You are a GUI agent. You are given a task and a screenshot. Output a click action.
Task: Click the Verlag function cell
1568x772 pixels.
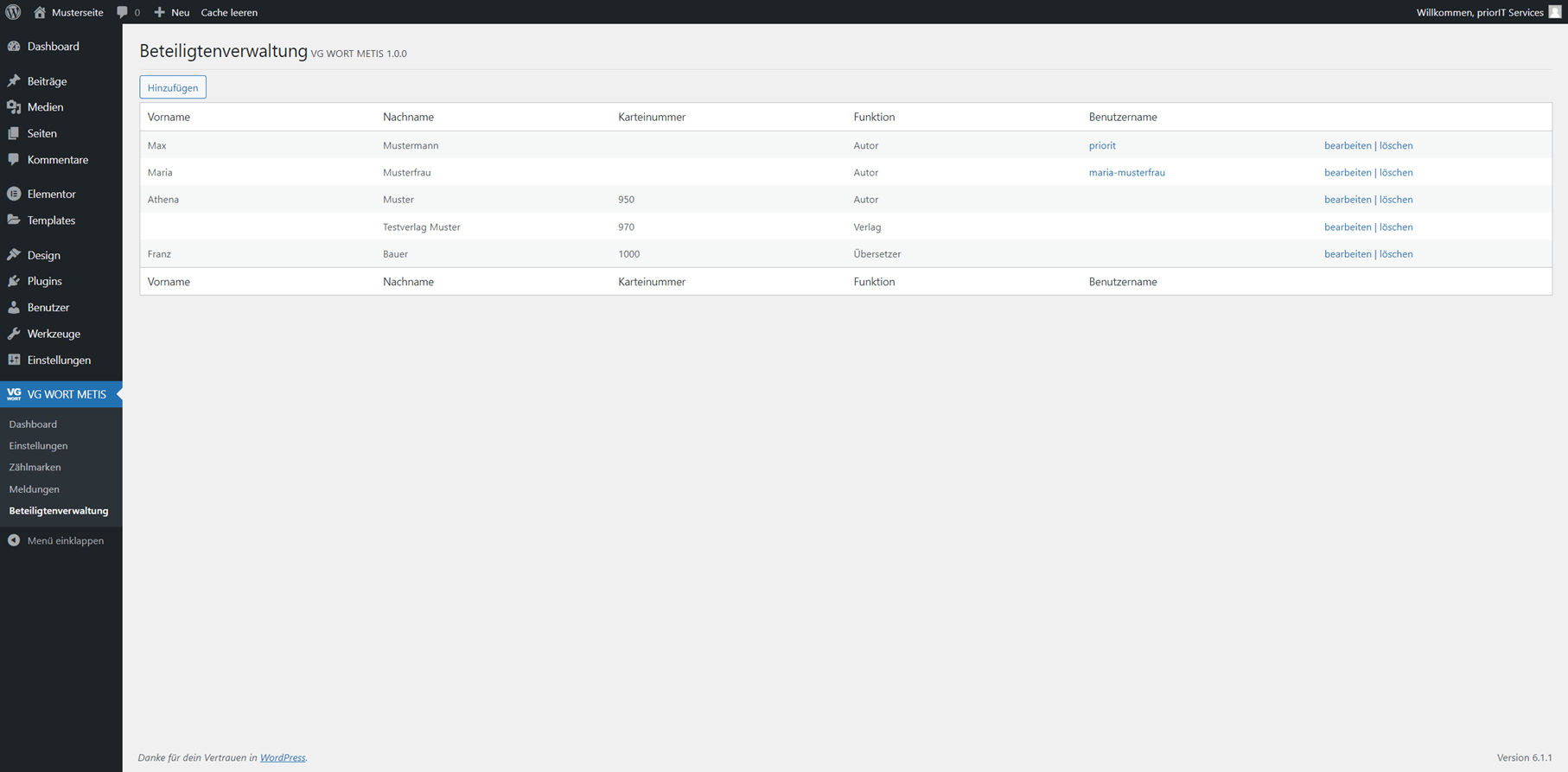[x=867, y=227]
